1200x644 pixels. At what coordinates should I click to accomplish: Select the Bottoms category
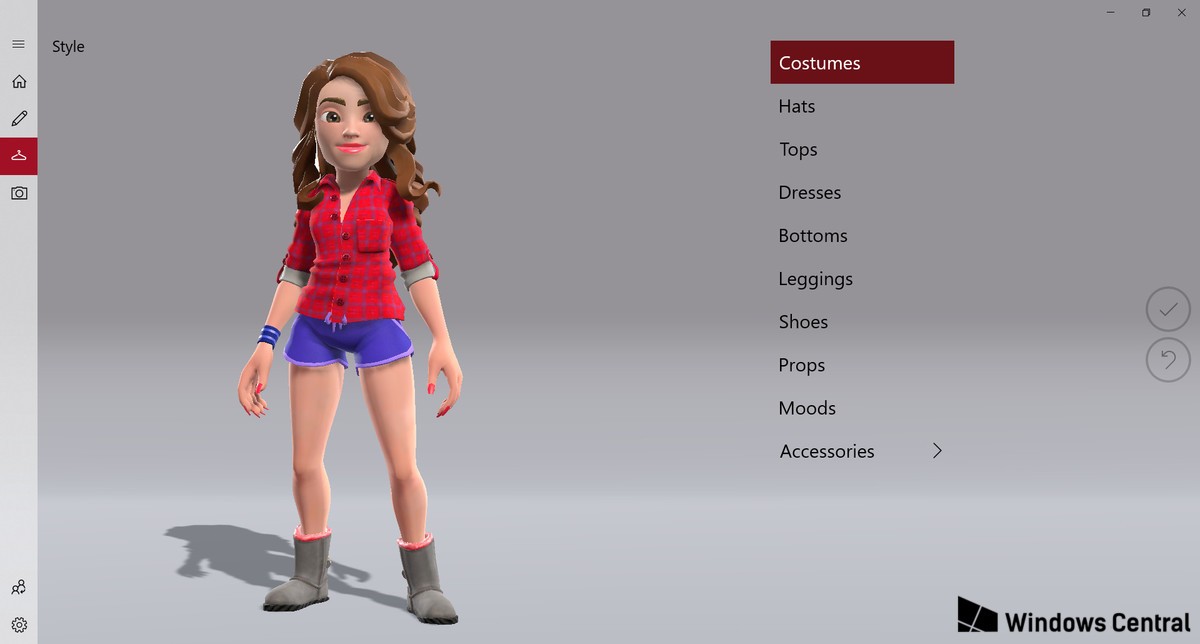tap(813, 236)
